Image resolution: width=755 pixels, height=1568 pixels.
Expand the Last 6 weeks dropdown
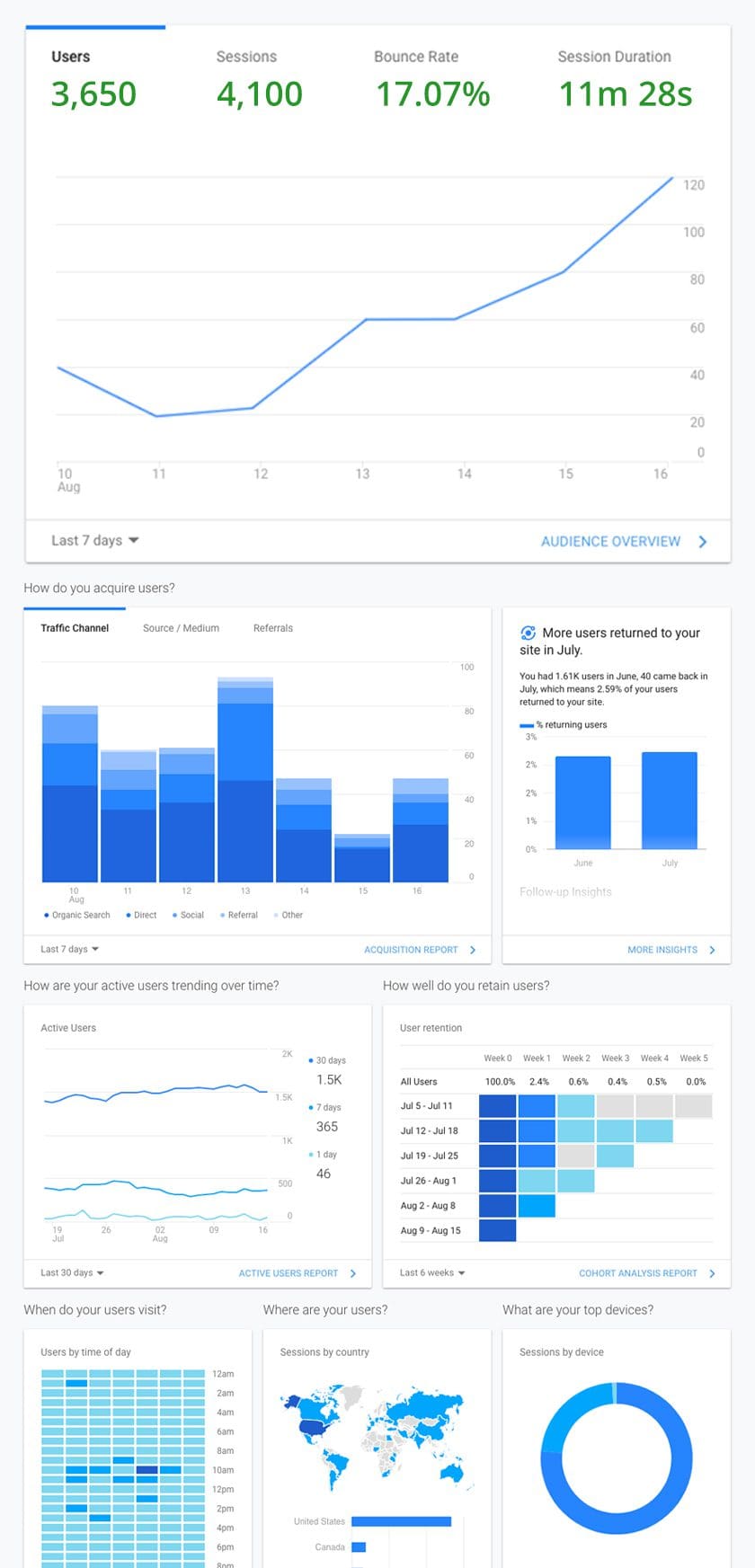(x=432, y=1273)
